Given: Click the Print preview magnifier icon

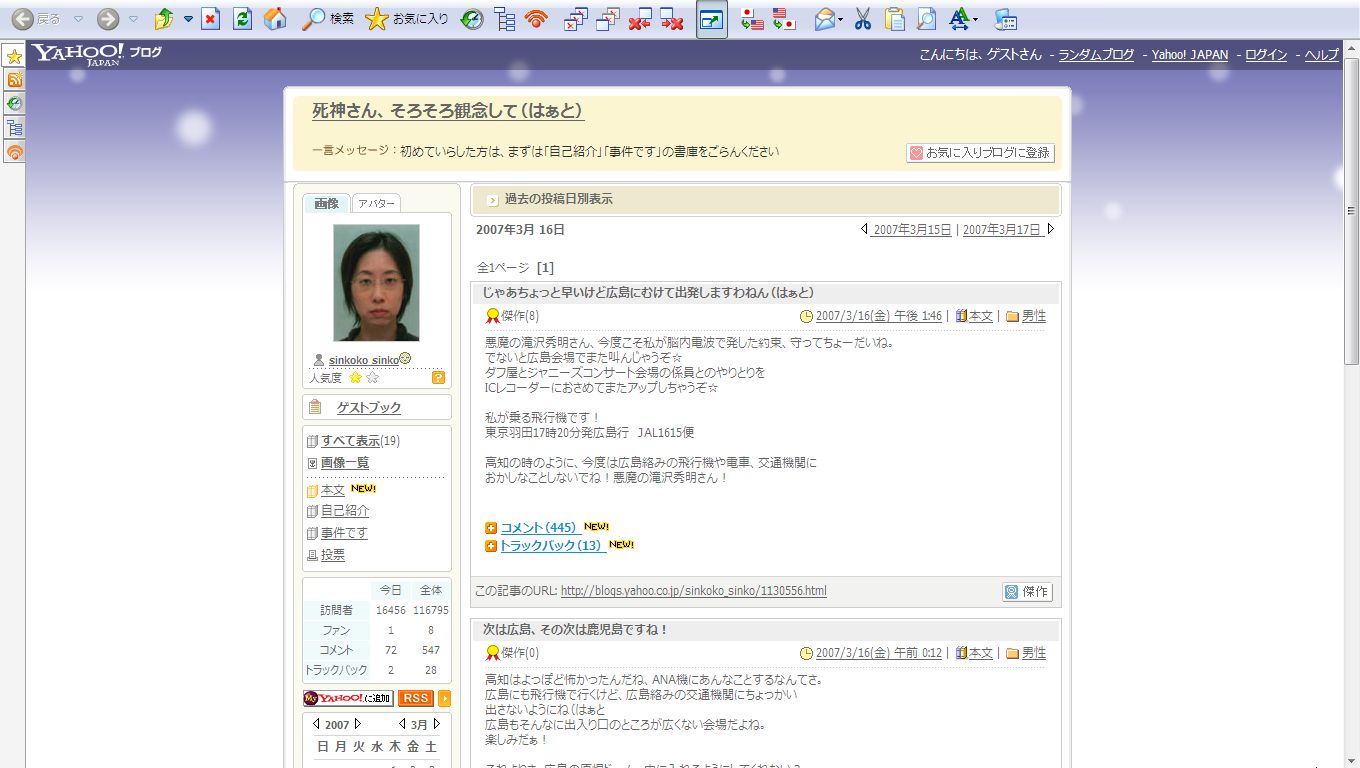Looking at the screenshot, I should [x=927, y=19].
